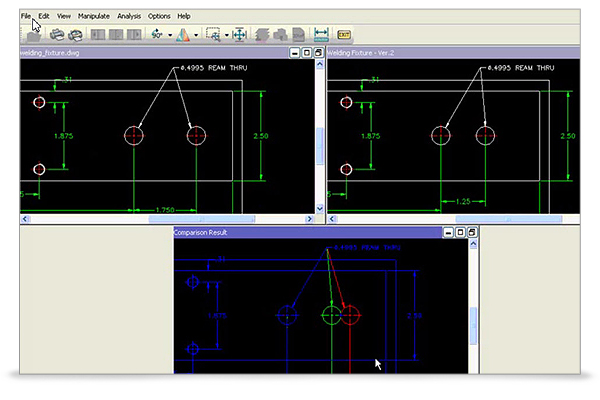Viewport: 600px width, 400px height.
Task: Select the zoom window tool icon
Action: [x=214, y=34]
